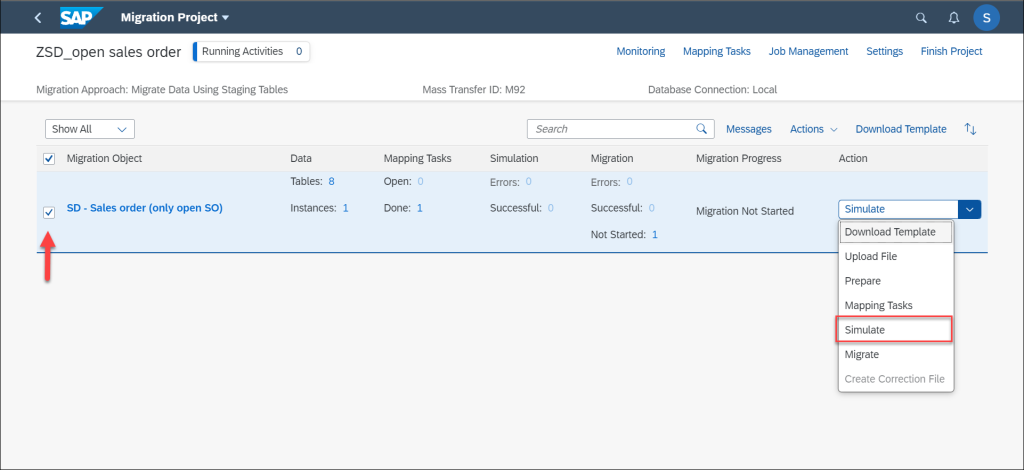
Task: Click the magnifier in Search field
Action: pos(701,129)
